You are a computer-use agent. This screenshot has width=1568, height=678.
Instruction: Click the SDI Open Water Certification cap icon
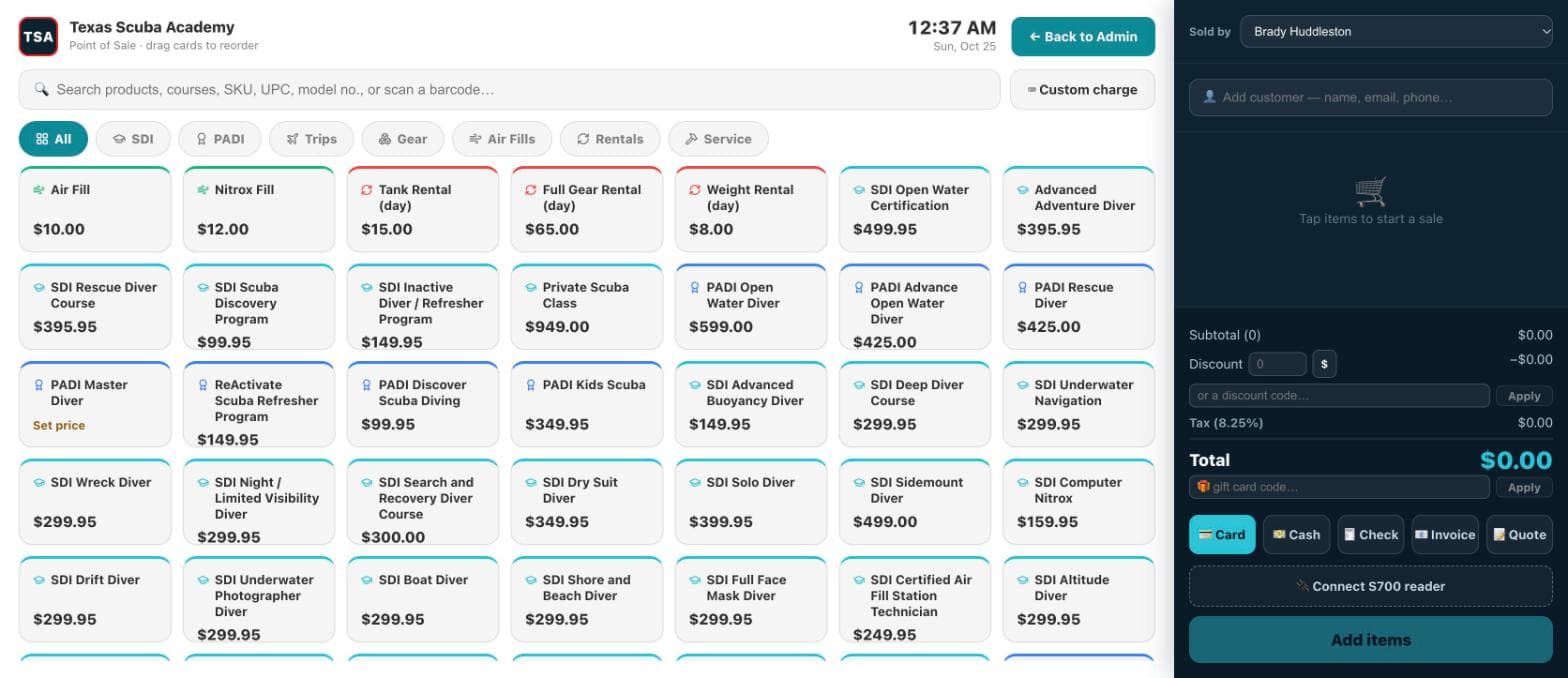[859, 189]
